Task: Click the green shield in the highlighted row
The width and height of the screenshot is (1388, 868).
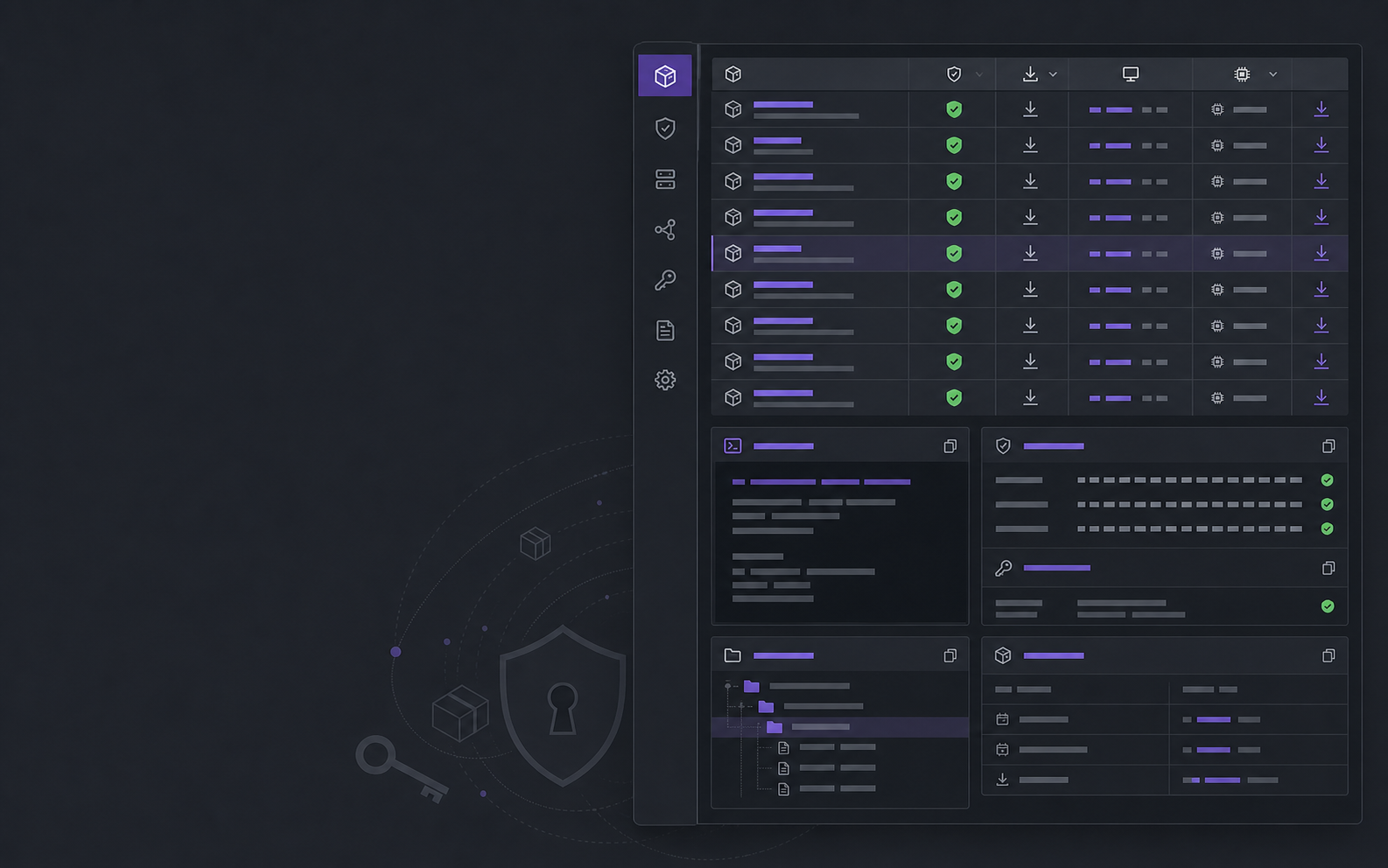Action: pos(954,253)
